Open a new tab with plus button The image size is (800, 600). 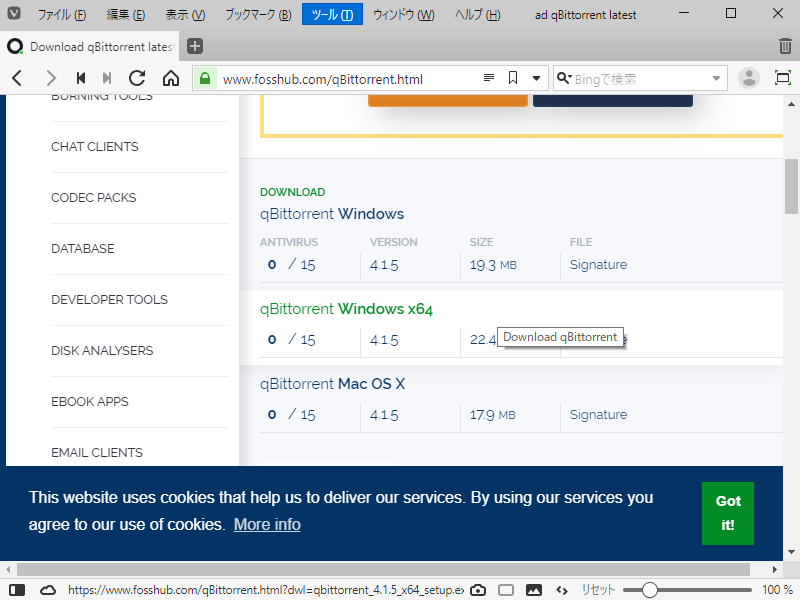click(195, 46)
